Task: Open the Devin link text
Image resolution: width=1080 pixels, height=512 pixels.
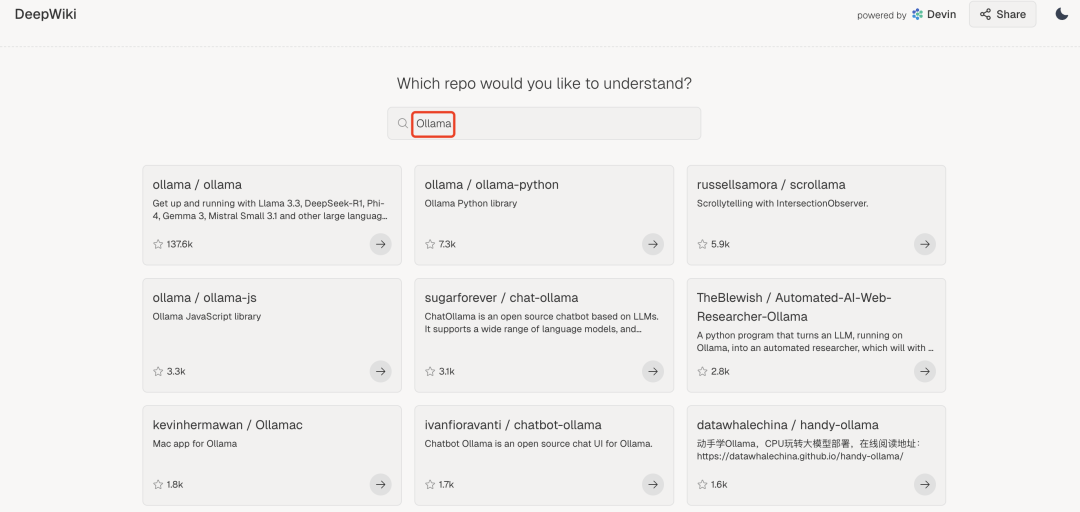Action: point(942,14)
